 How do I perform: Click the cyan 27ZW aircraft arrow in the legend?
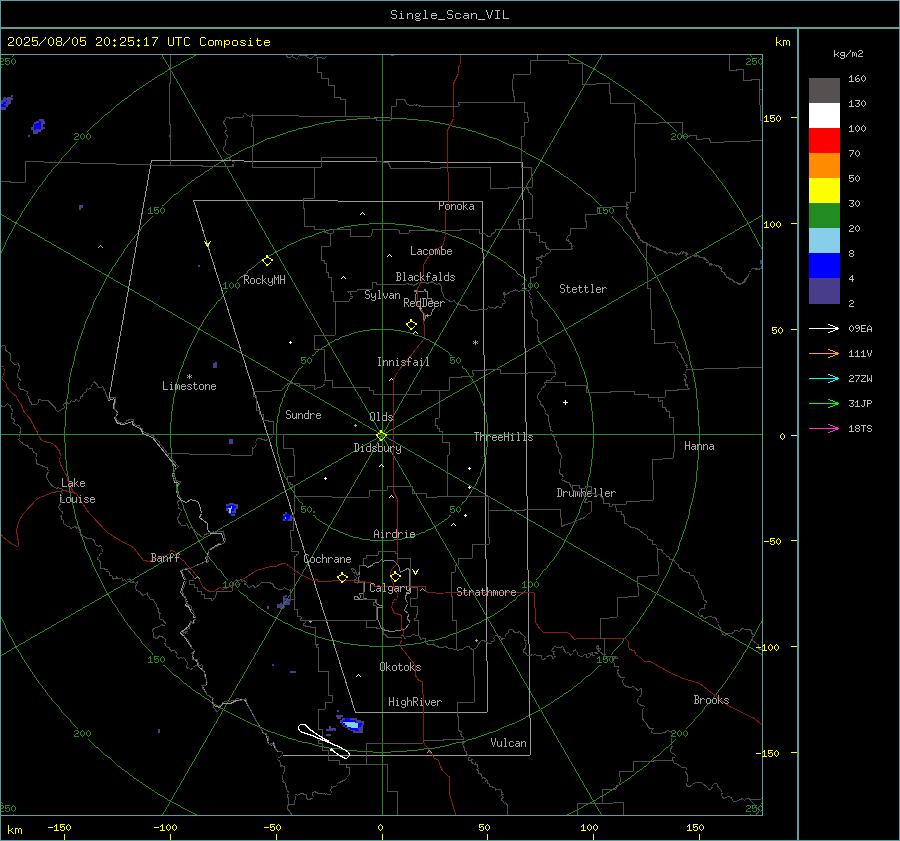point(824,378)
